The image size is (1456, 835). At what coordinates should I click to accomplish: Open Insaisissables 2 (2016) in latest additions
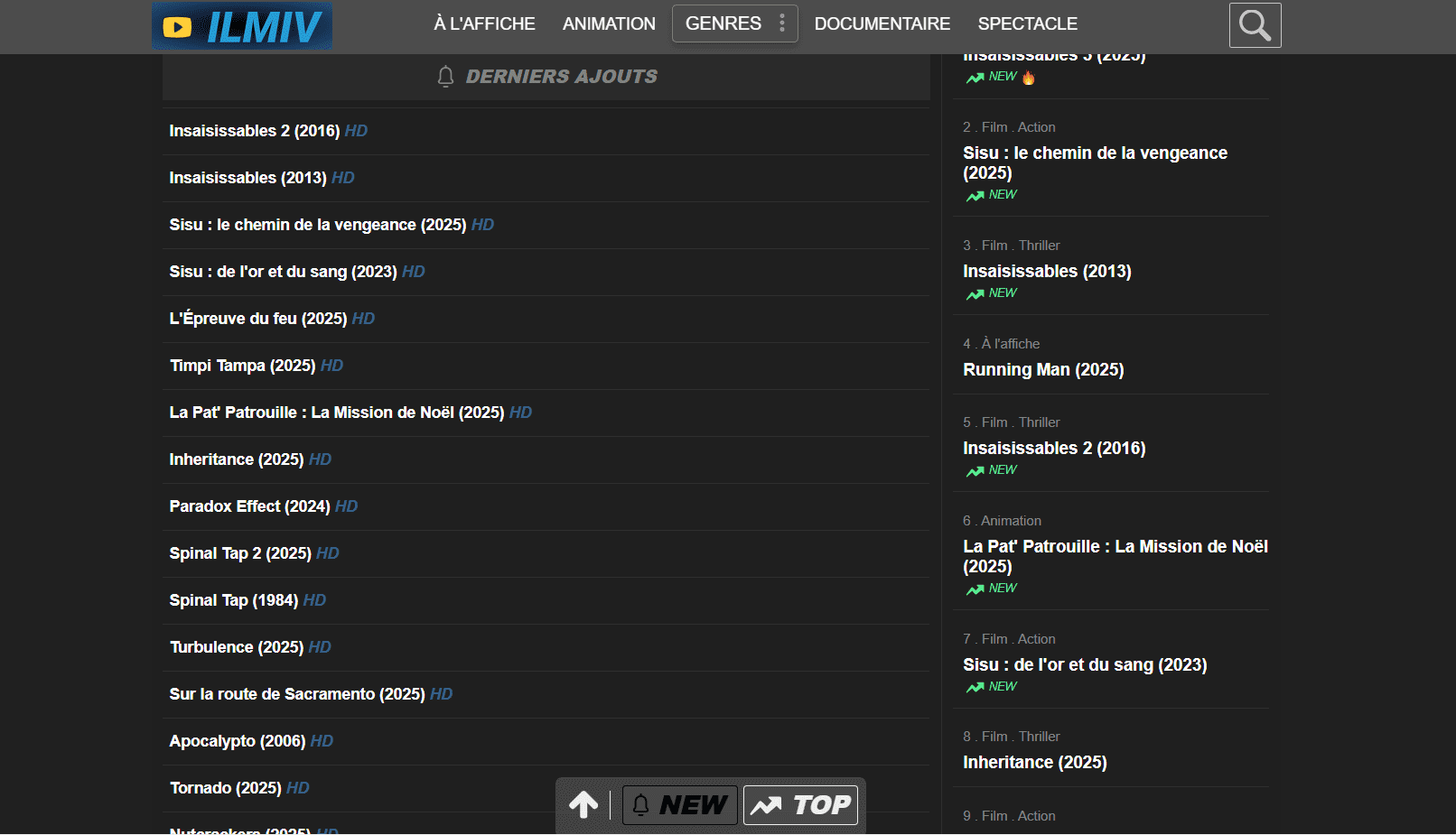(254, 131)
